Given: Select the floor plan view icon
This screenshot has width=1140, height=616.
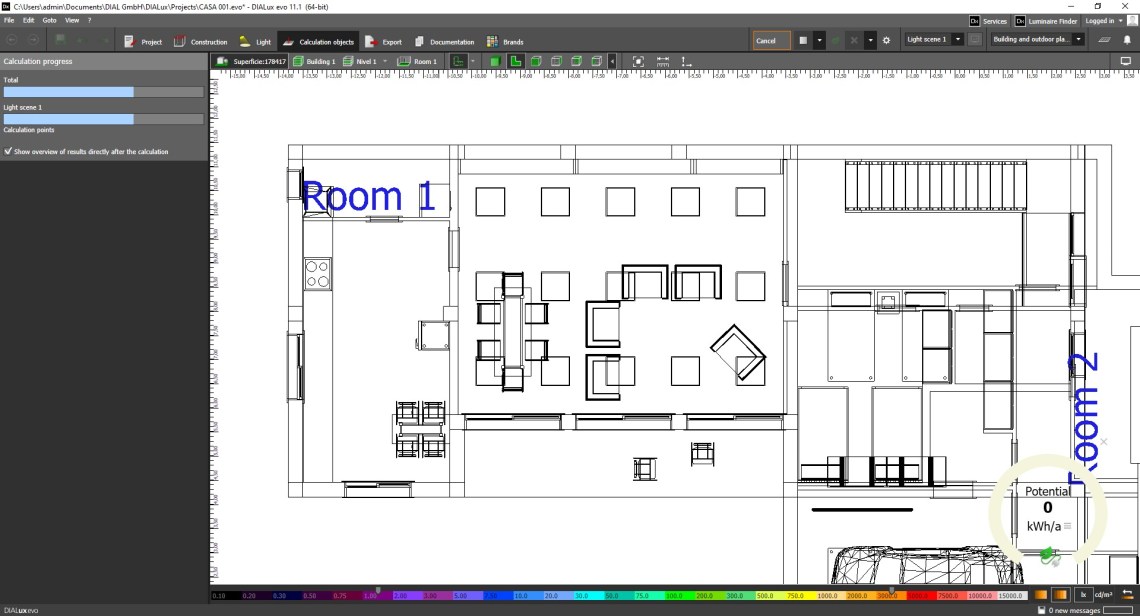Looking at the screenshot, I should point(516,61).
